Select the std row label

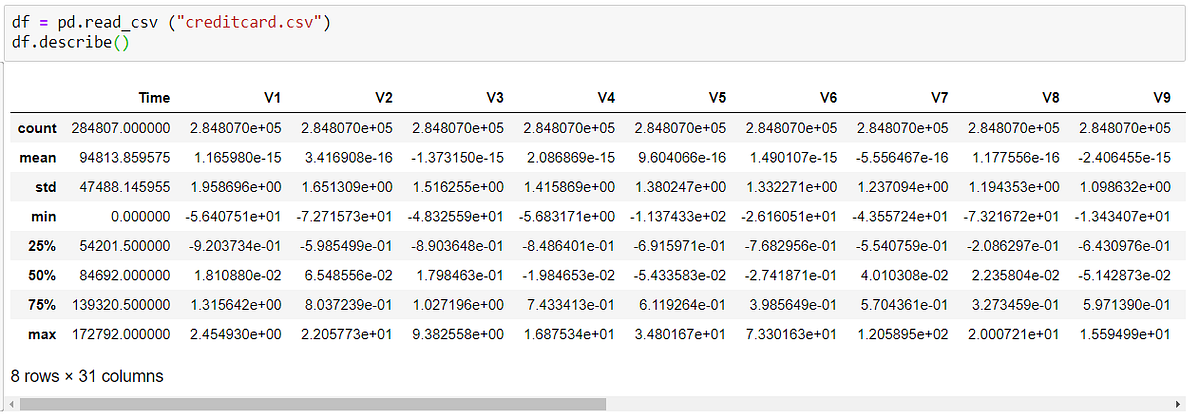(x=44, y=187)
